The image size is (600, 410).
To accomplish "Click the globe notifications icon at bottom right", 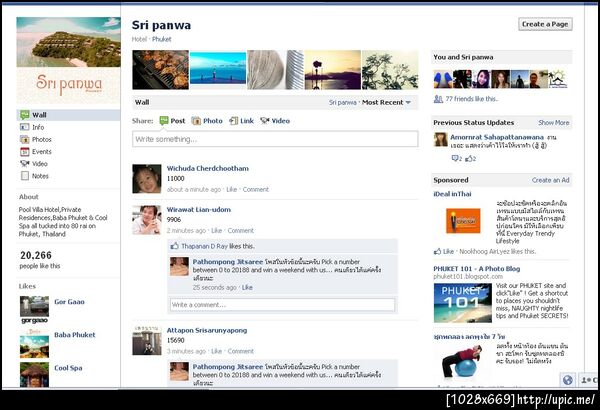I will [568, 380].
